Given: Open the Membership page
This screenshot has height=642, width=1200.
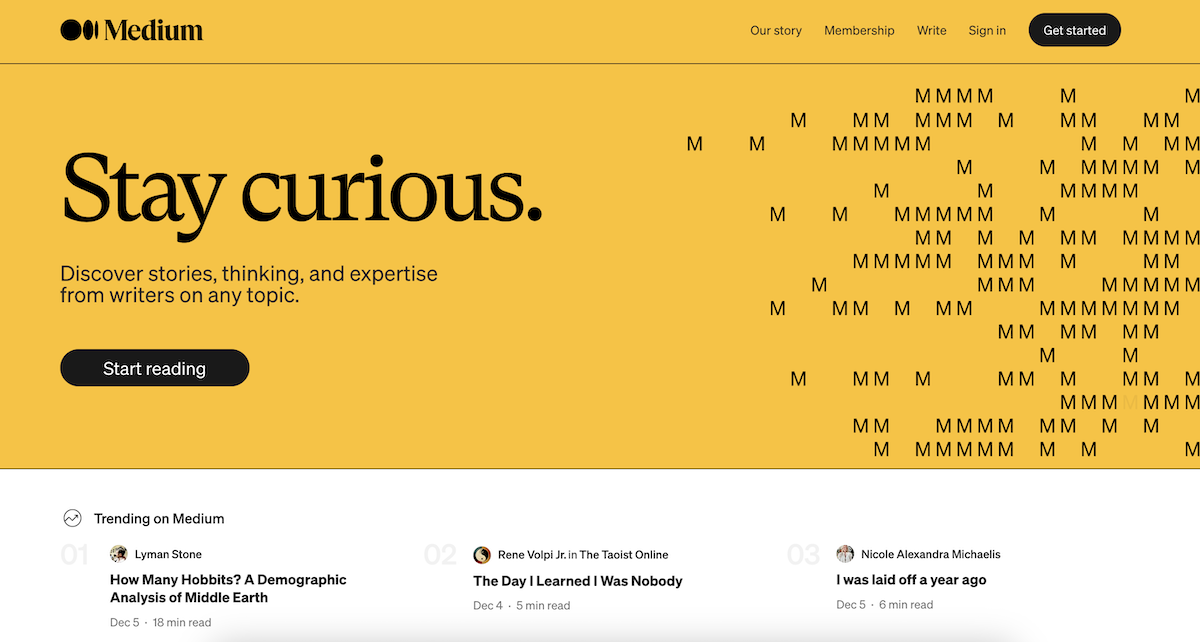Looking at the screenshot, I should pos(859,31).
